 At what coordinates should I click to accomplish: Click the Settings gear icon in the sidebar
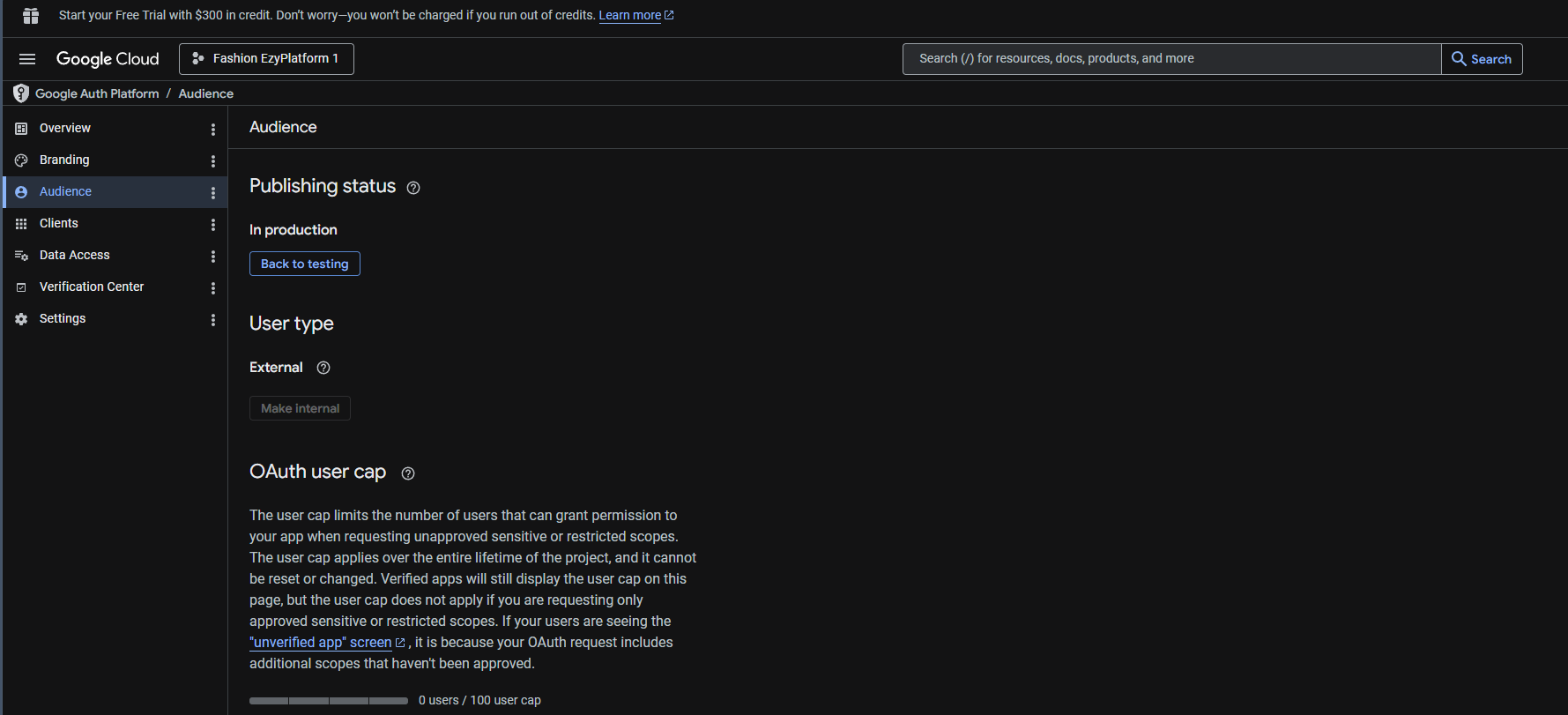[21, 319]
